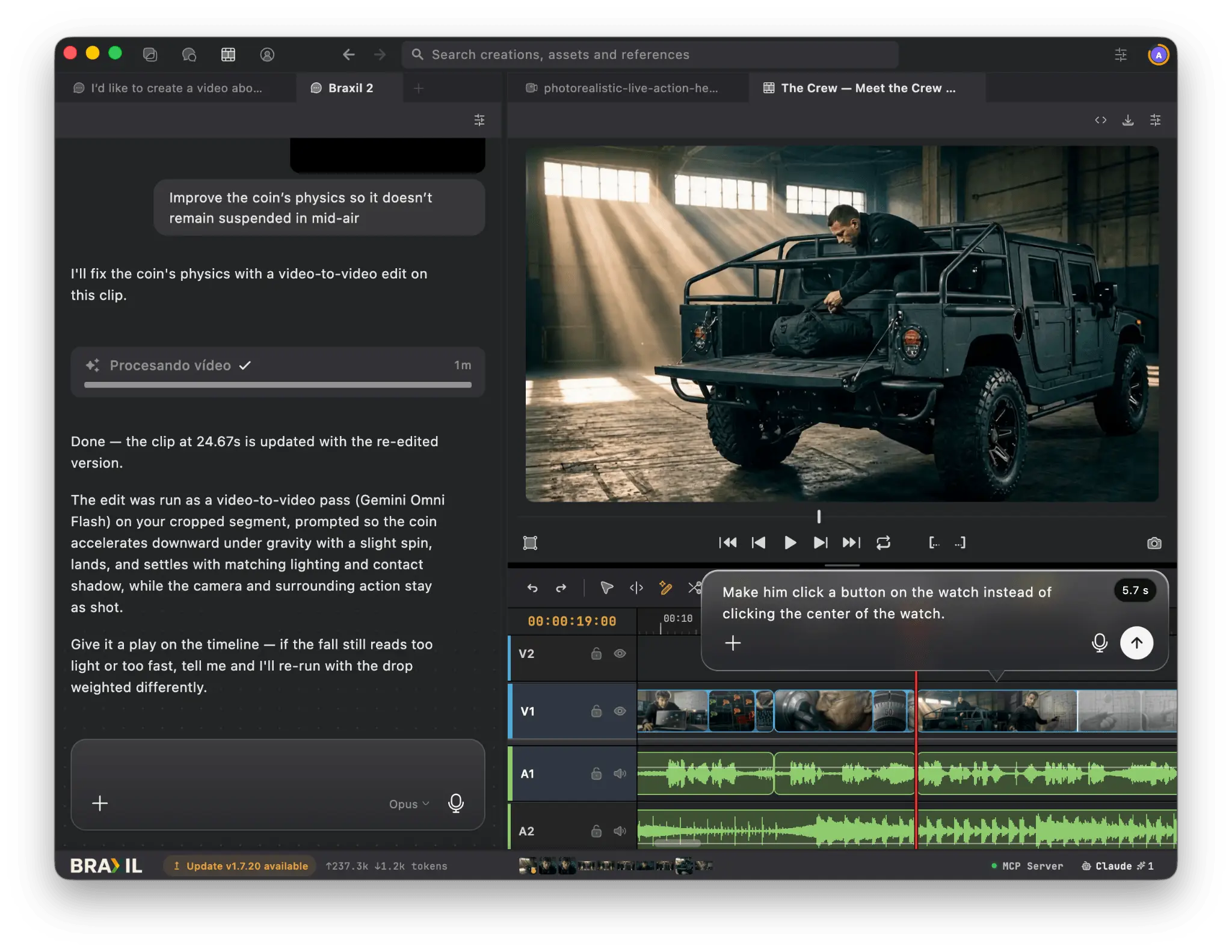
Task: Open Claude status indicator
Action: (1118, 866)
